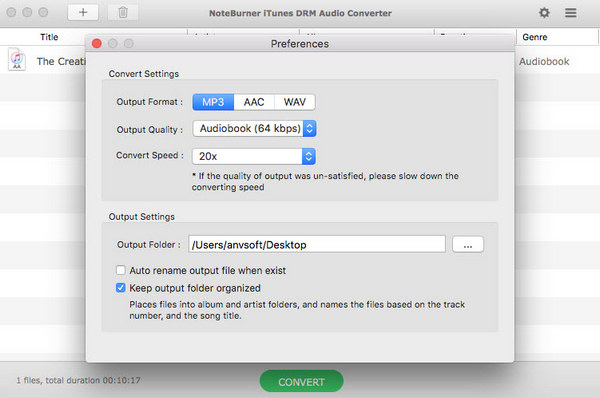This screenshot has height=398, width=600.
Task: Enable Auto rename output file when exist
Action: point(121,270)
